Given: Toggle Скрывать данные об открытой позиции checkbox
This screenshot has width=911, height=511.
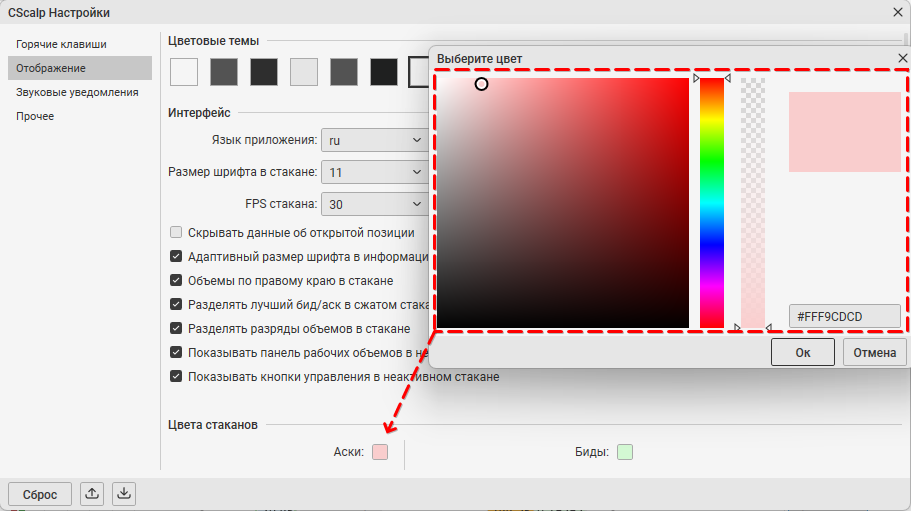Looking at the screenshot, I should pos(175,232).
